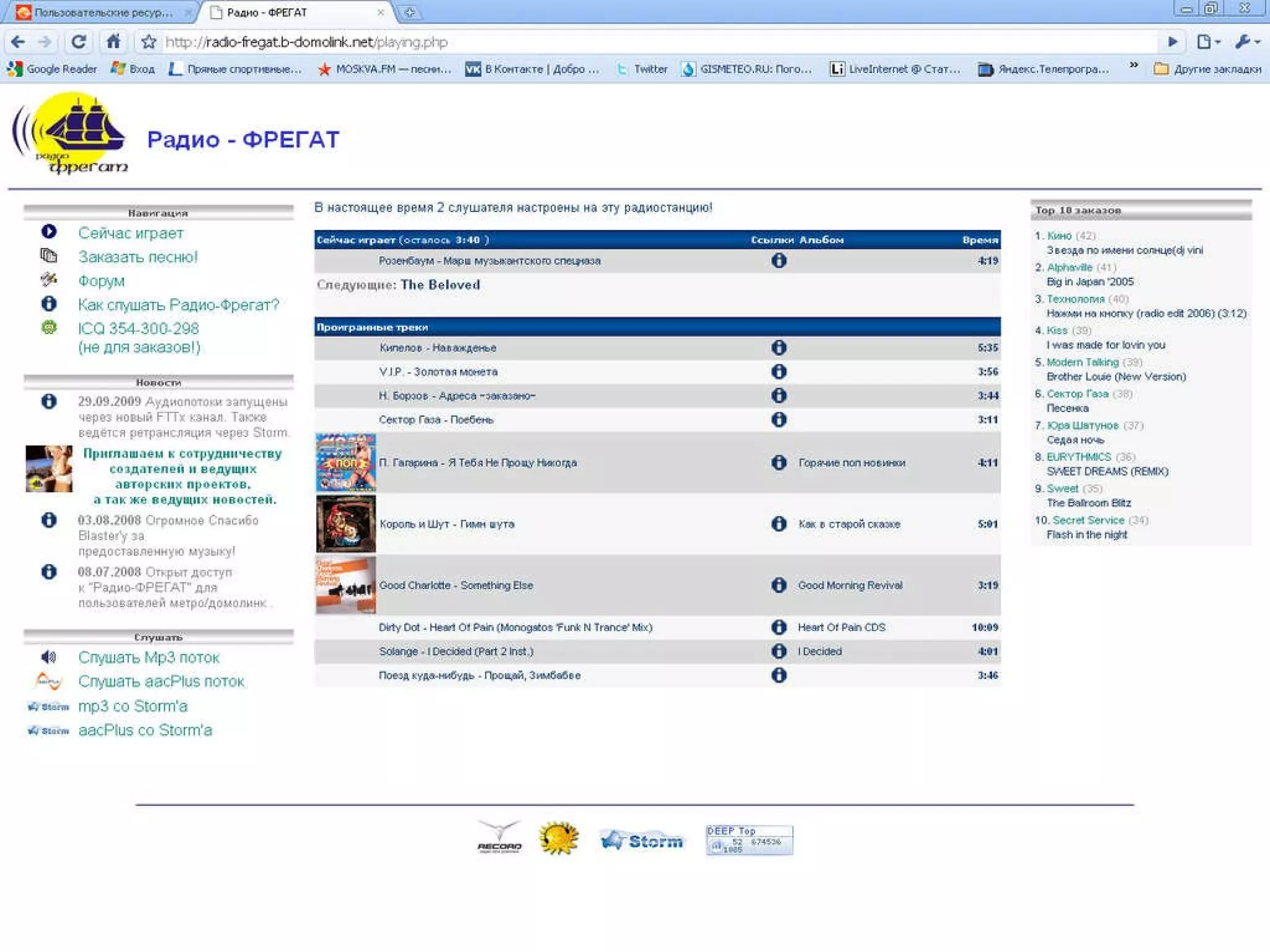Click the home page icon

(x=113, y=42)
